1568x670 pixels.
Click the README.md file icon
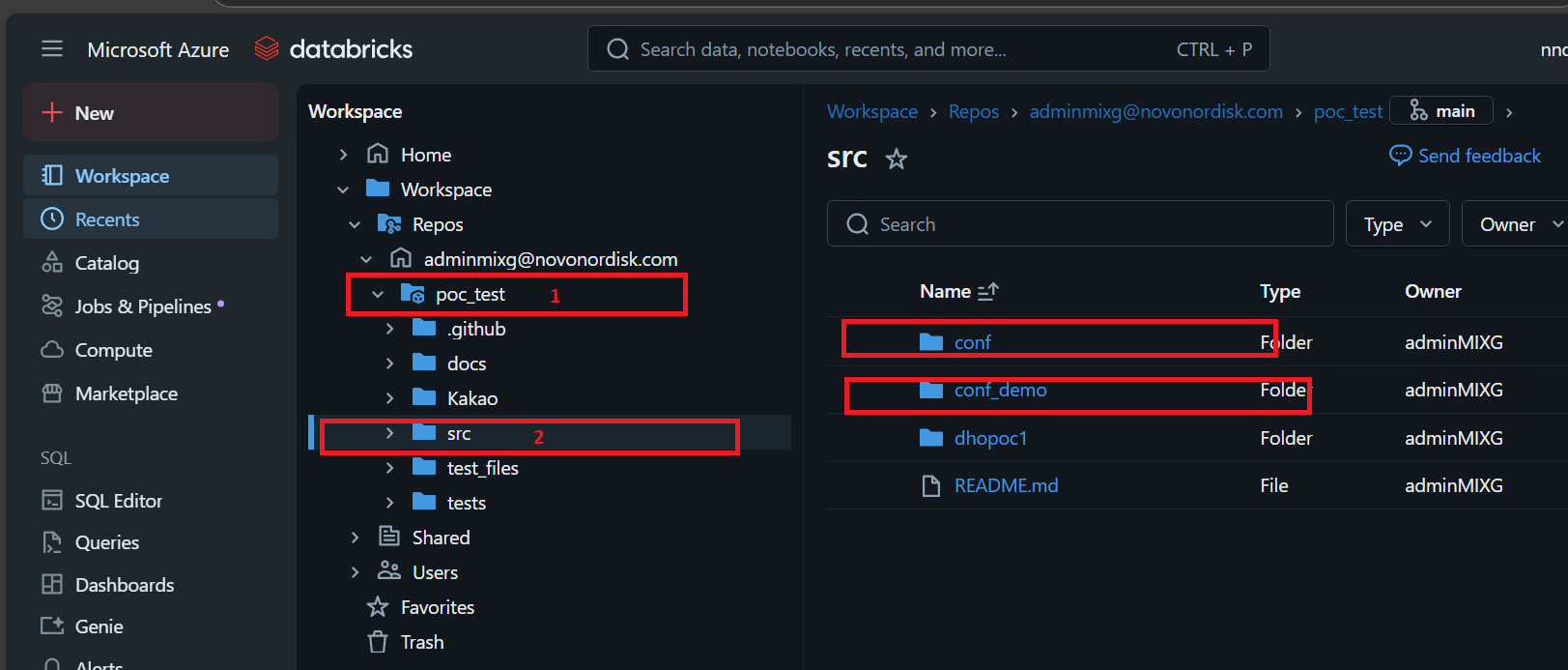pos(931,485)
